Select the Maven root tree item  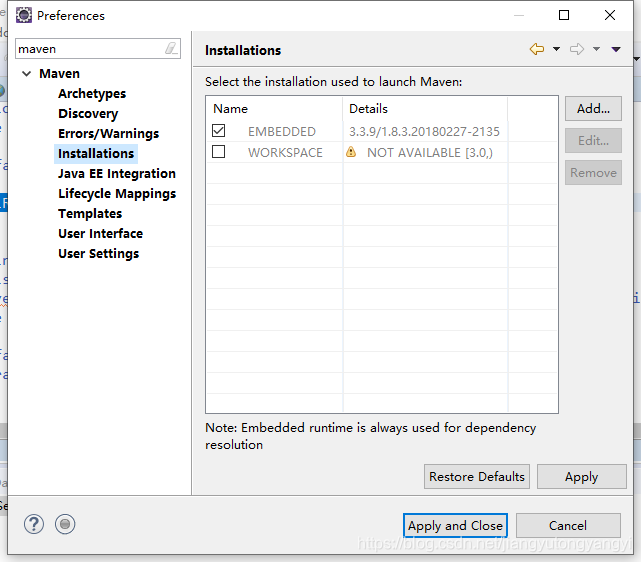59,74
